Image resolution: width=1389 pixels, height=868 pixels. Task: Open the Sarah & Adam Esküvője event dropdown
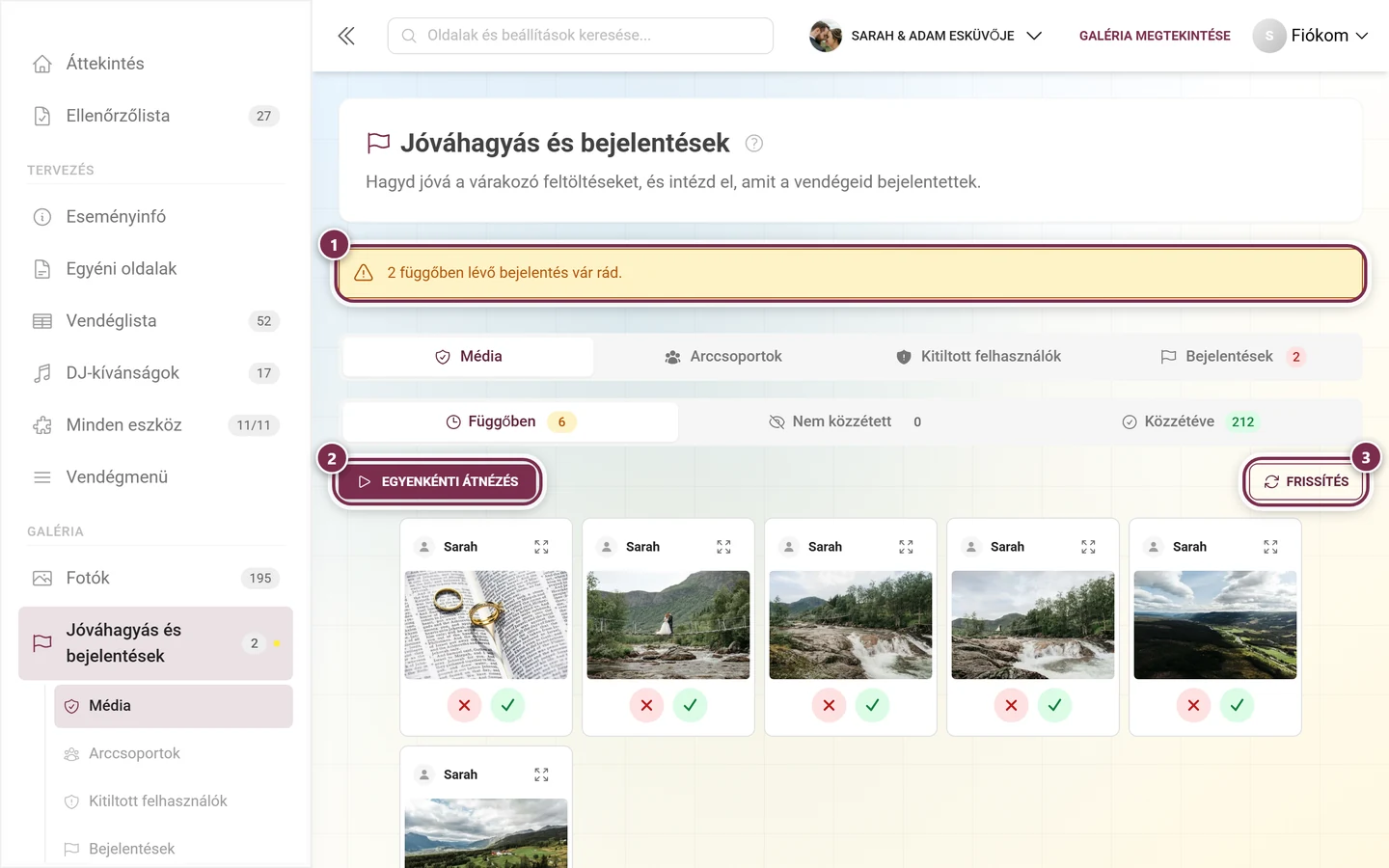point(926,36)
